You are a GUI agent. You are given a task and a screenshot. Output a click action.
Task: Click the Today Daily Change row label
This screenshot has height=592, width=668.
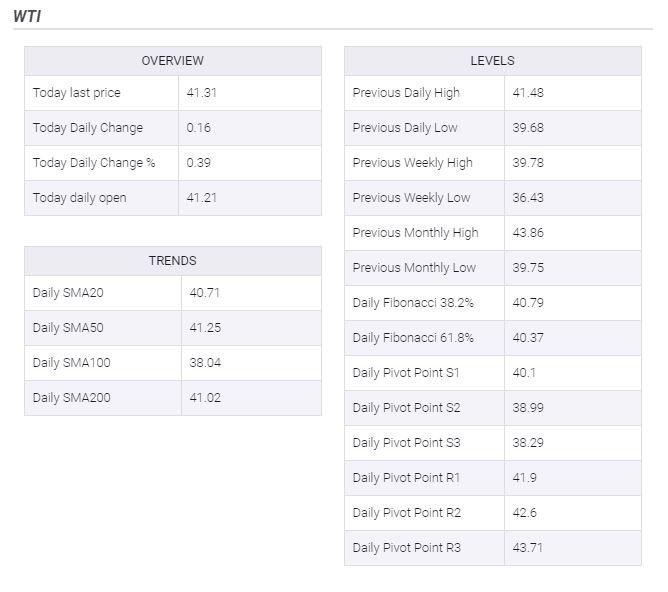click(88, 128)
